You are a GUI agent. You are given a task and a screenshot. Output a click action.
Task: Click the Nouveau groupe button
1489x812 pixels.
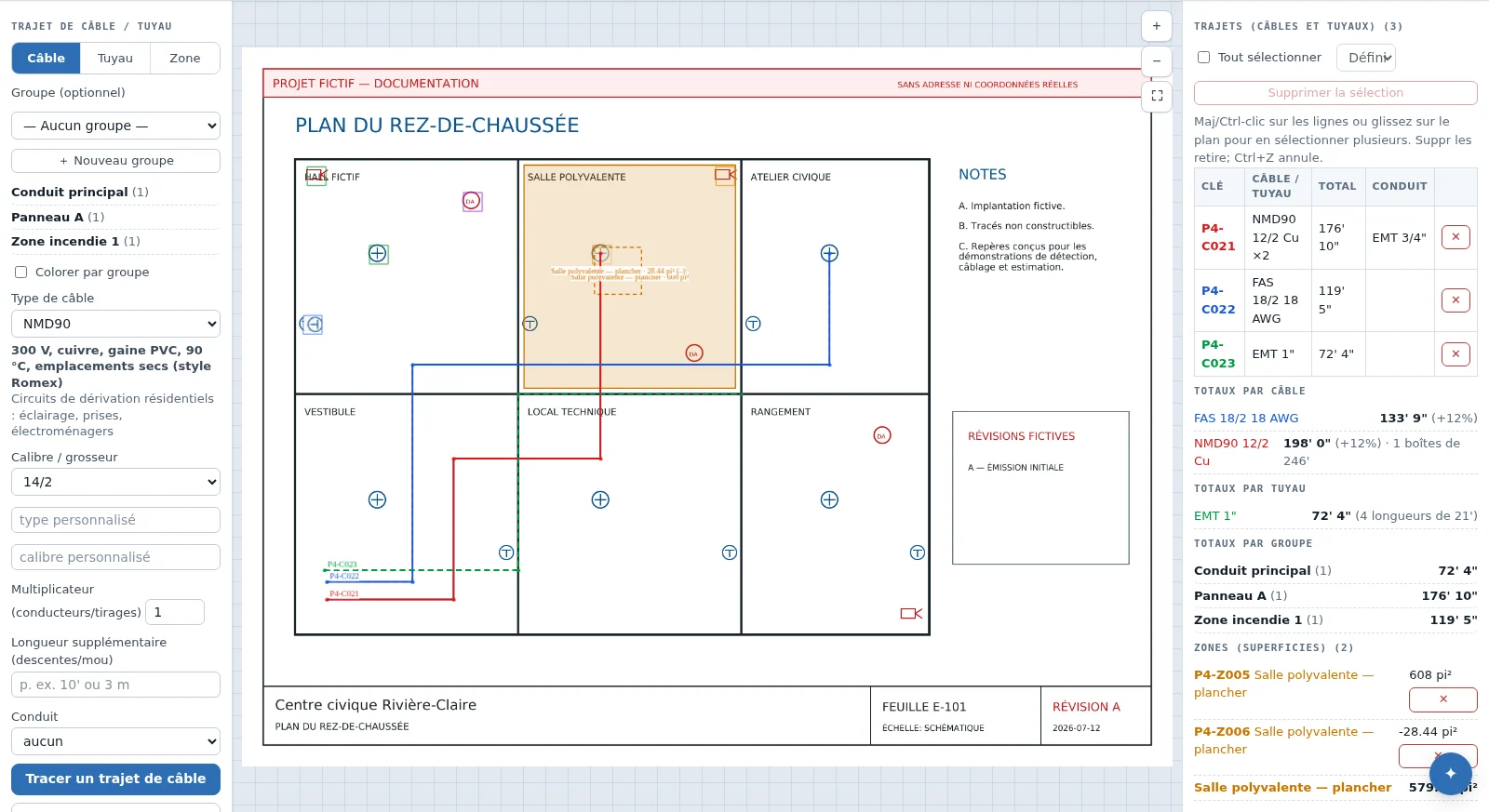tap(115, 161)
